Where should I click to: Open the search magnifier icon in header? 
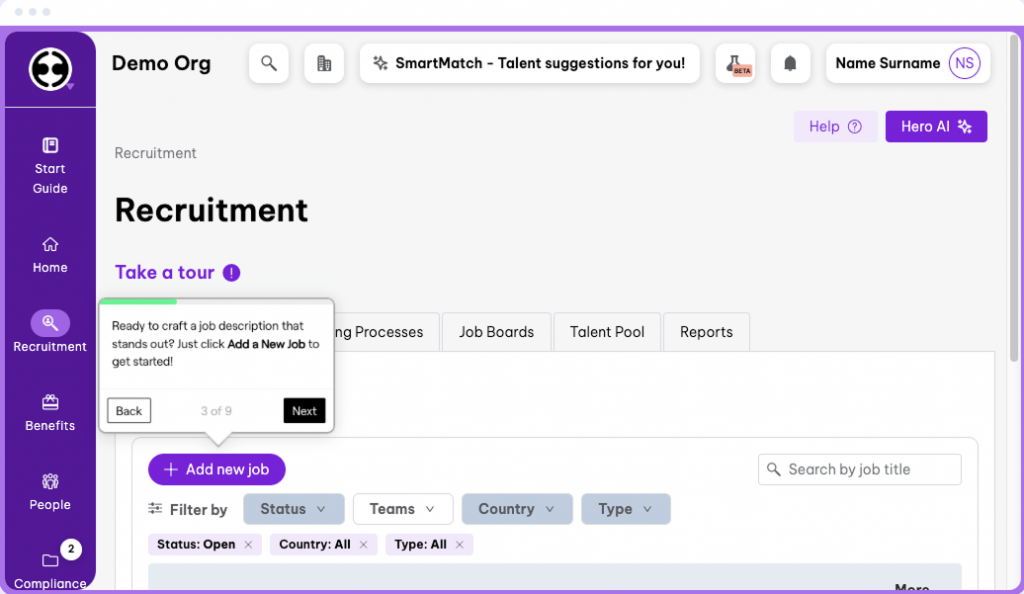(x=268, y=63)
